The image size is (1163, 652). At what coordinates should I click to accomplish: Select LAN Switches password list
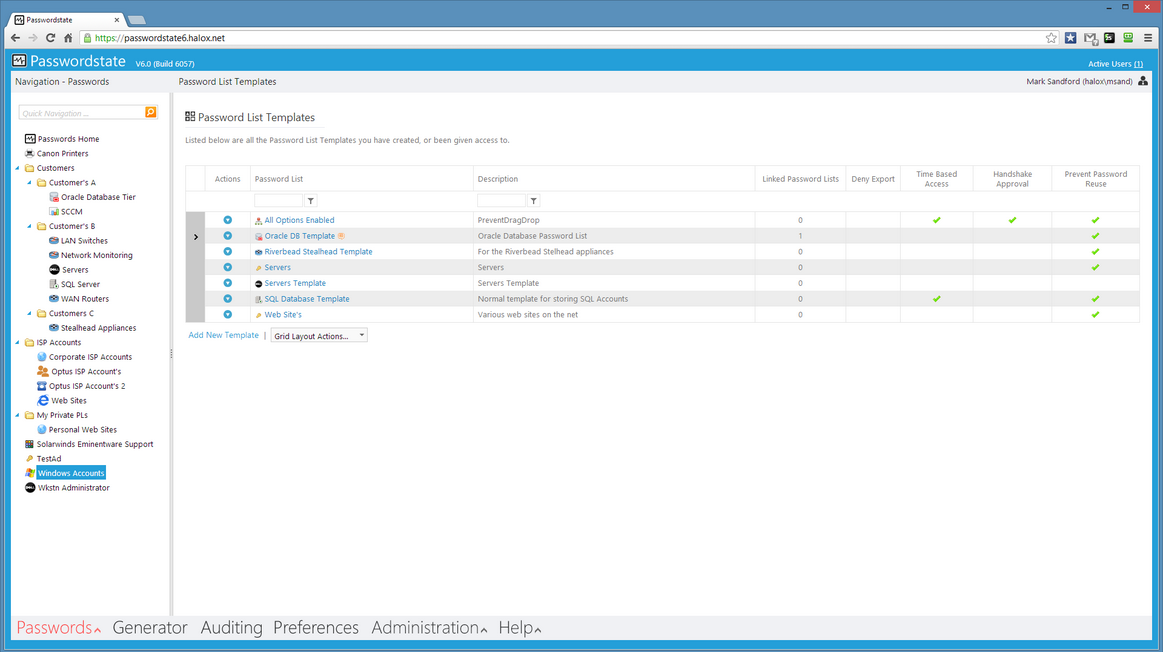click(x=84, y=241)
